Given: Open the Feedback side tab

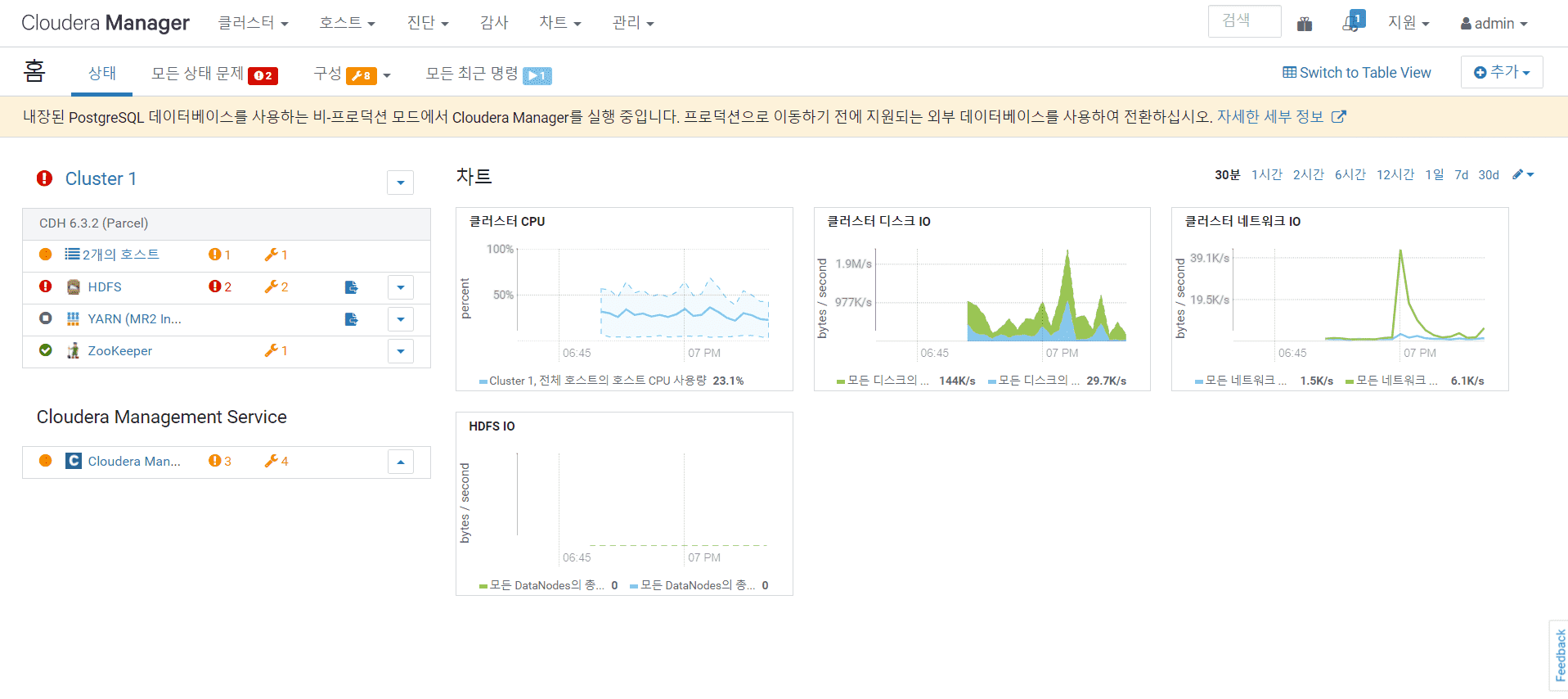Looking at the screenshot, I should tap(1560, 655).
